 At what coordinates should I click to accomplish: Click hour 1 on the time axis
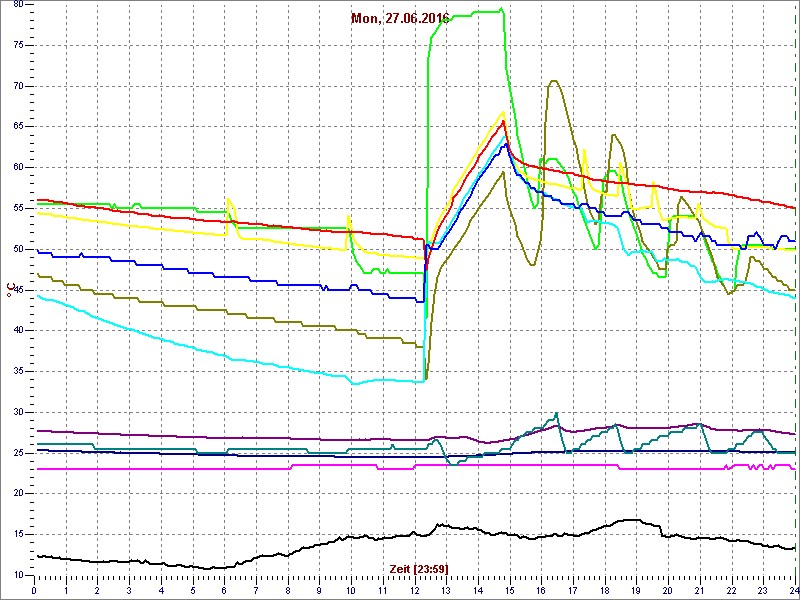click(66, 590)
